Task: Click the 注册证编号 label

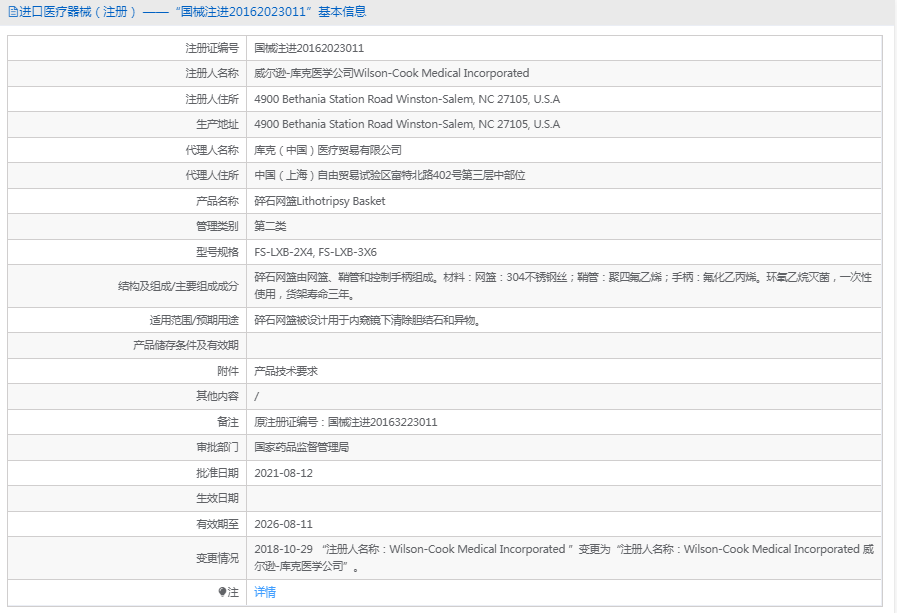Action: point(212,48)
